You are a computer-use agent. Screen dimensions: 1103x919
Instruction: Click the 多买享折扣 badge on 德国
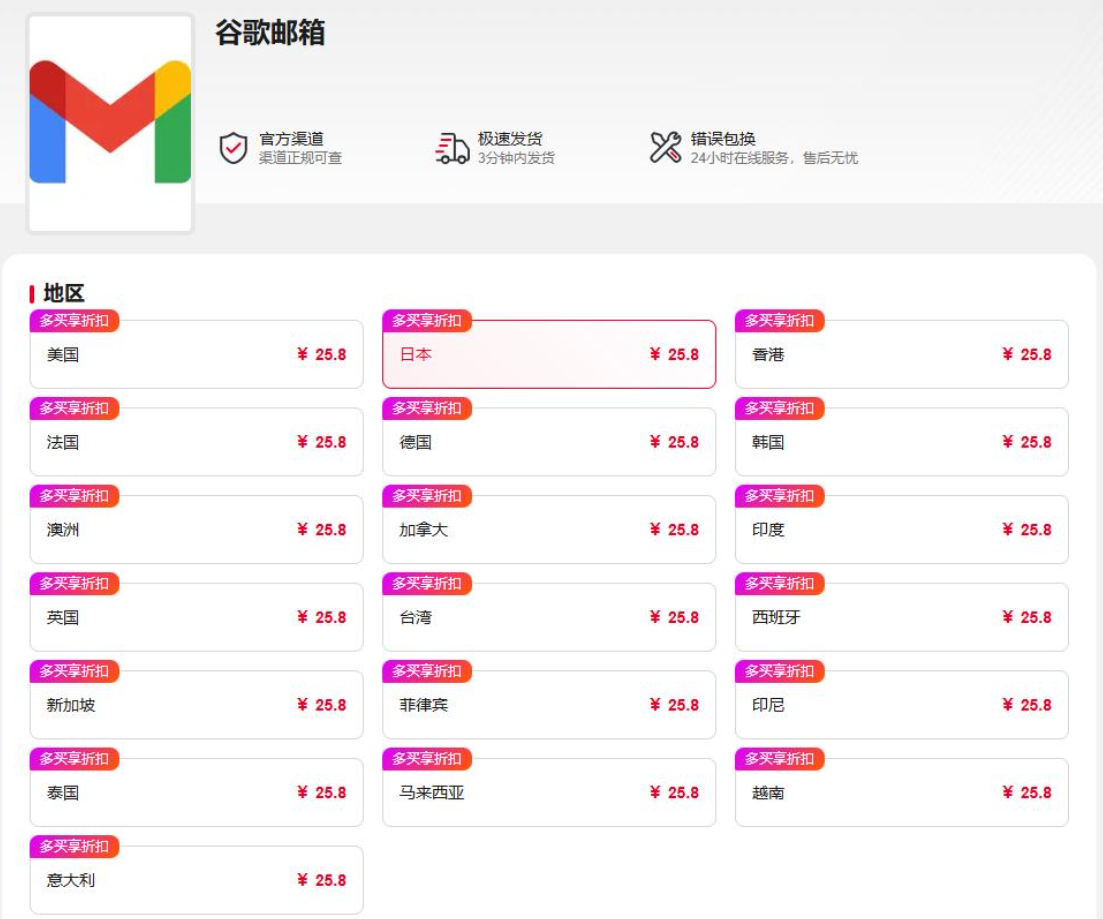tap(427, 408)
